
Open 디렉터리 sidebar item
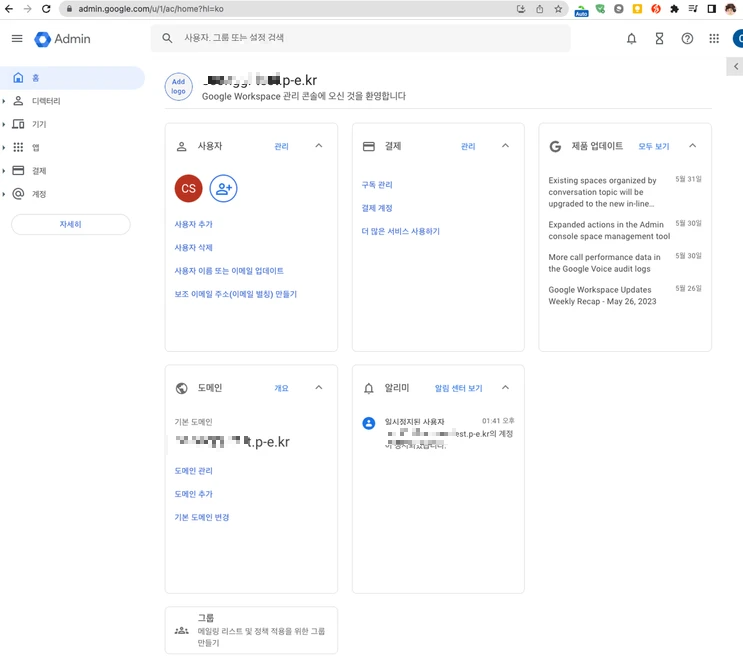tap(46, 101)
